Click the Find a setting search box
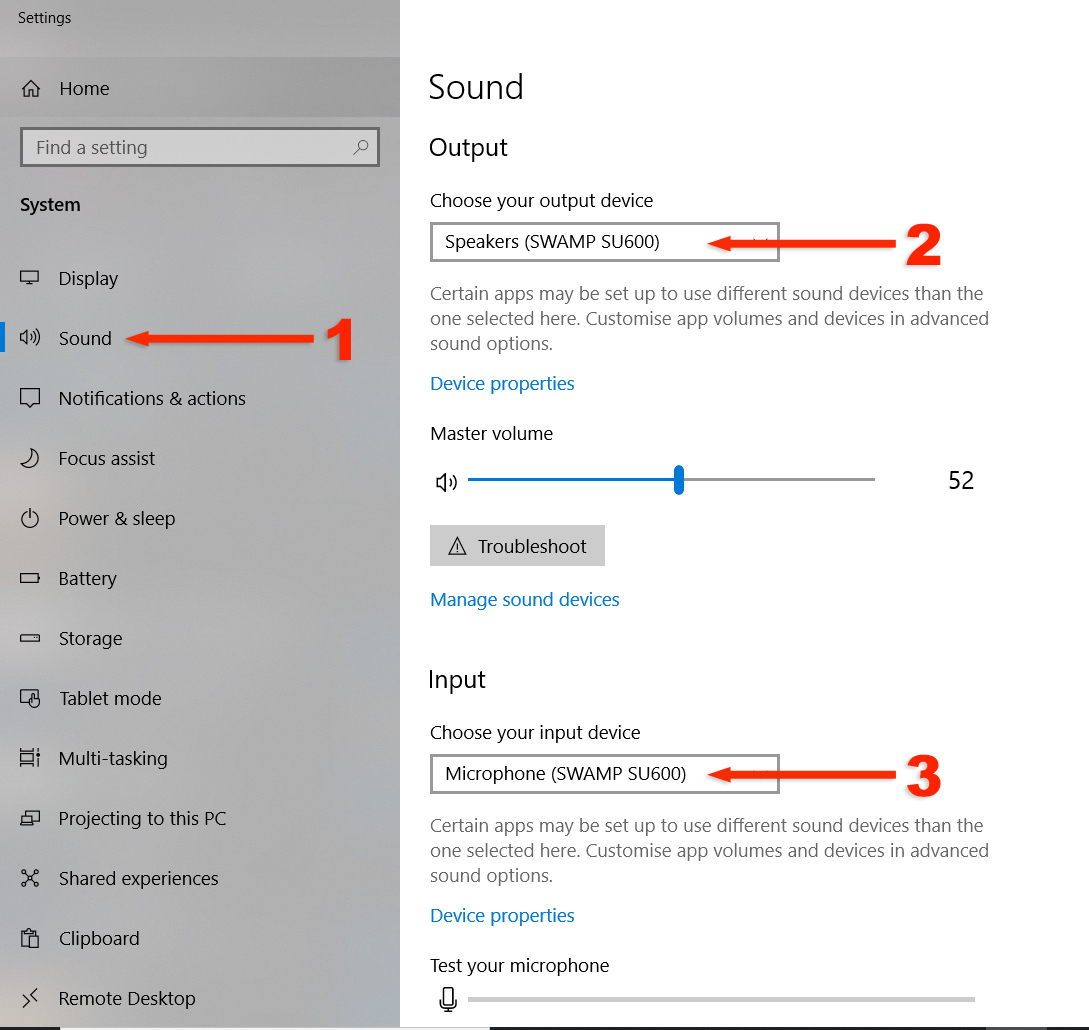Screen dimensions: 1089x1030 [185, 147]
